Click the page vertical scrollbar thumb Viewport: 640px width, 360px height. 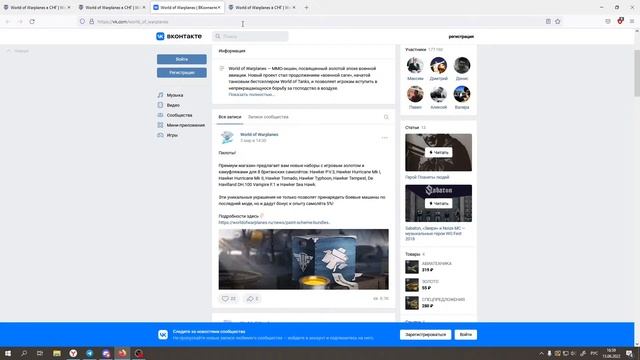(637, 74)
